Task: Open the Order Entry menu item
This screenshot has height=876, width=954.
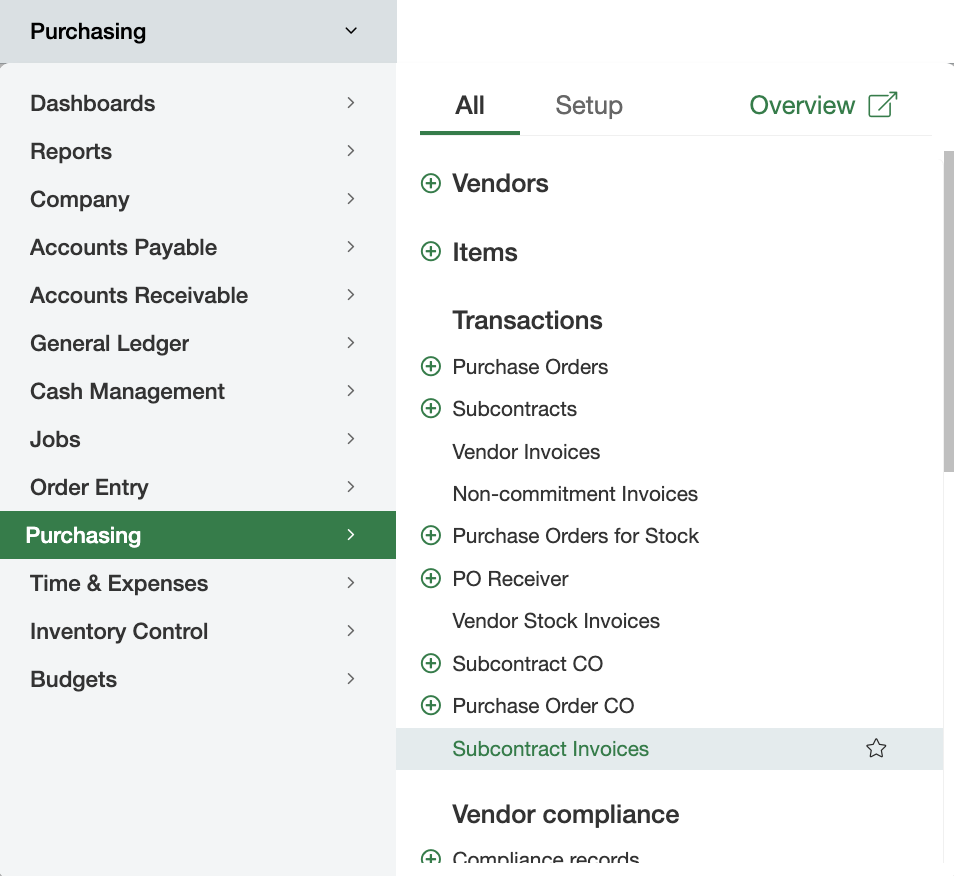Action: (x=198, y=487)
